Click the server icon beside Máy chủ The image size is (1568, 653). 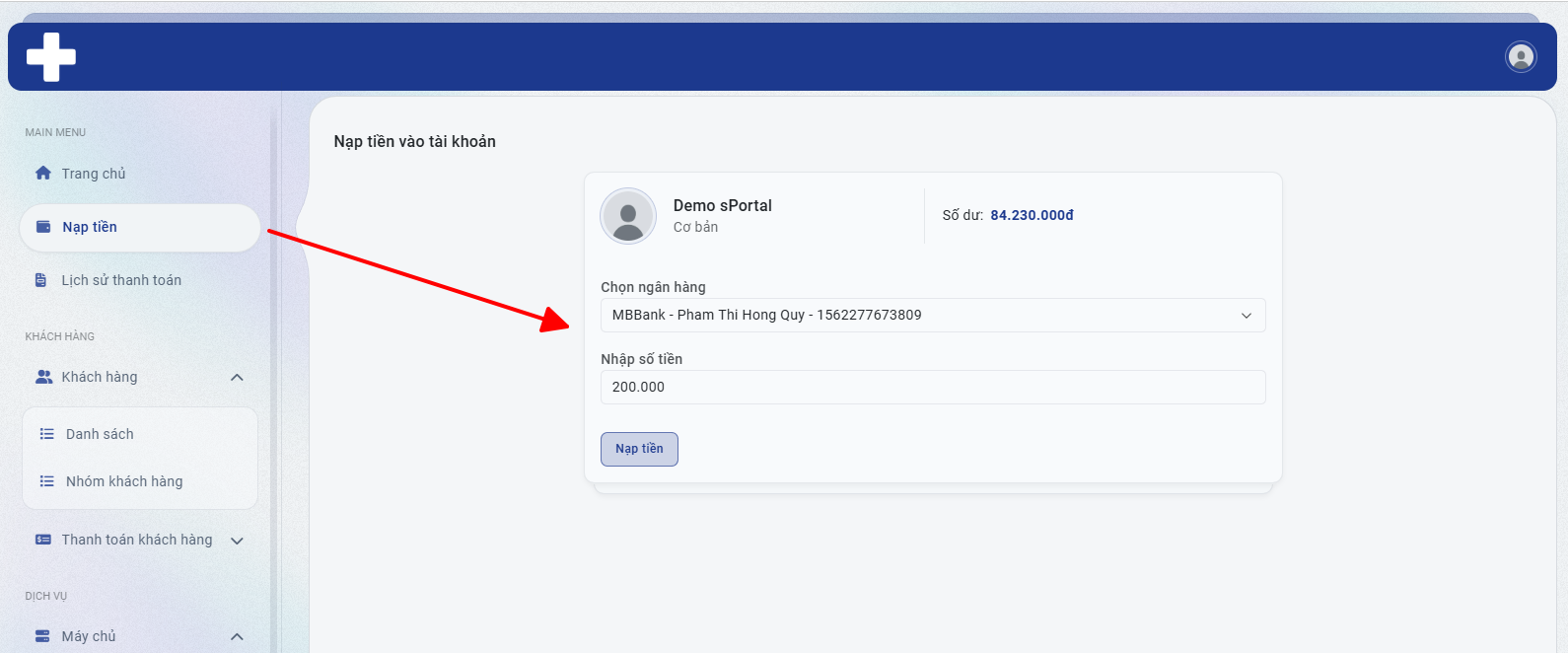click(x=43, y=636)
